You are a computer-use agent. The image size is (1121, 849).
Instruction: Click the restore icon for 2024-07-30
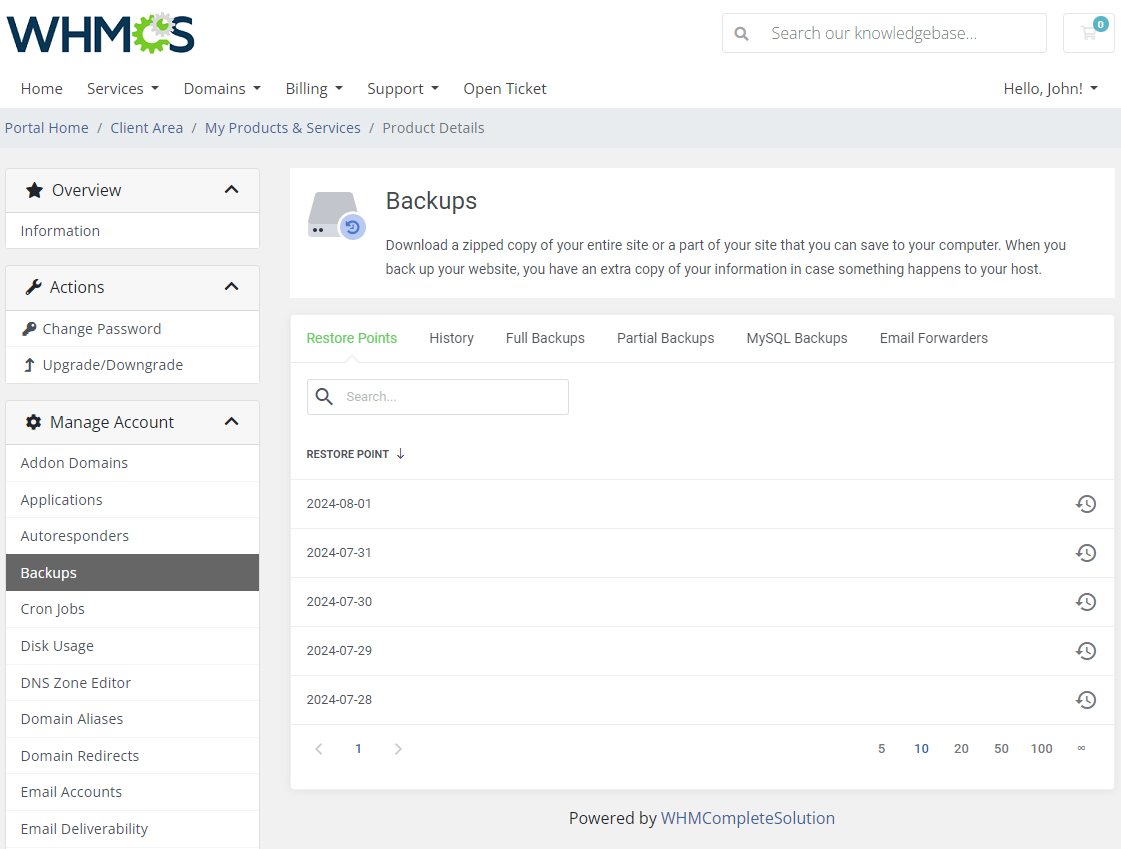click(x=1085, y=602)
